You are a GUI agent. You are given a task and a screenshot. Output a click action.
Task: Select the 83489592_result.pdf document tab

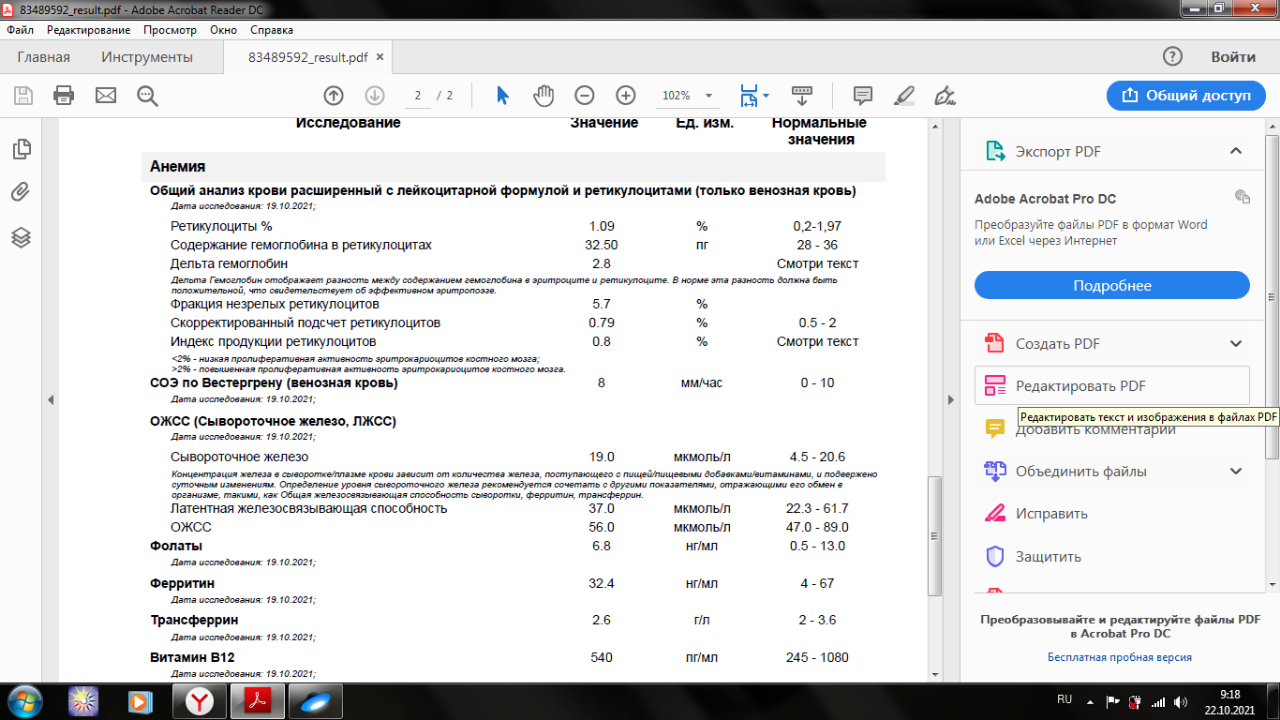click(x=307, y=57)
